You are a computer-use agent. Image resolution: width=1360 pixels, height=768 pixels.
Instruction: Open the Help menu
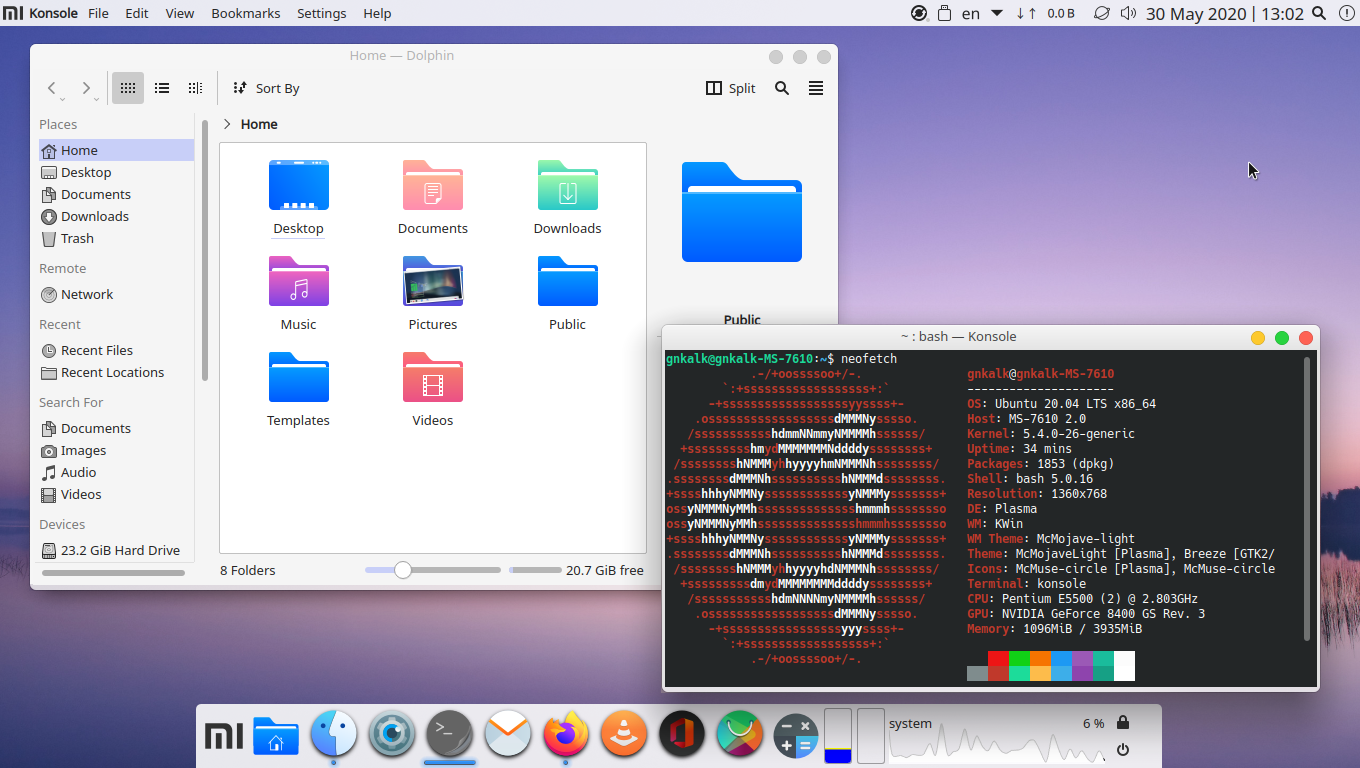[x=377, y=13]
